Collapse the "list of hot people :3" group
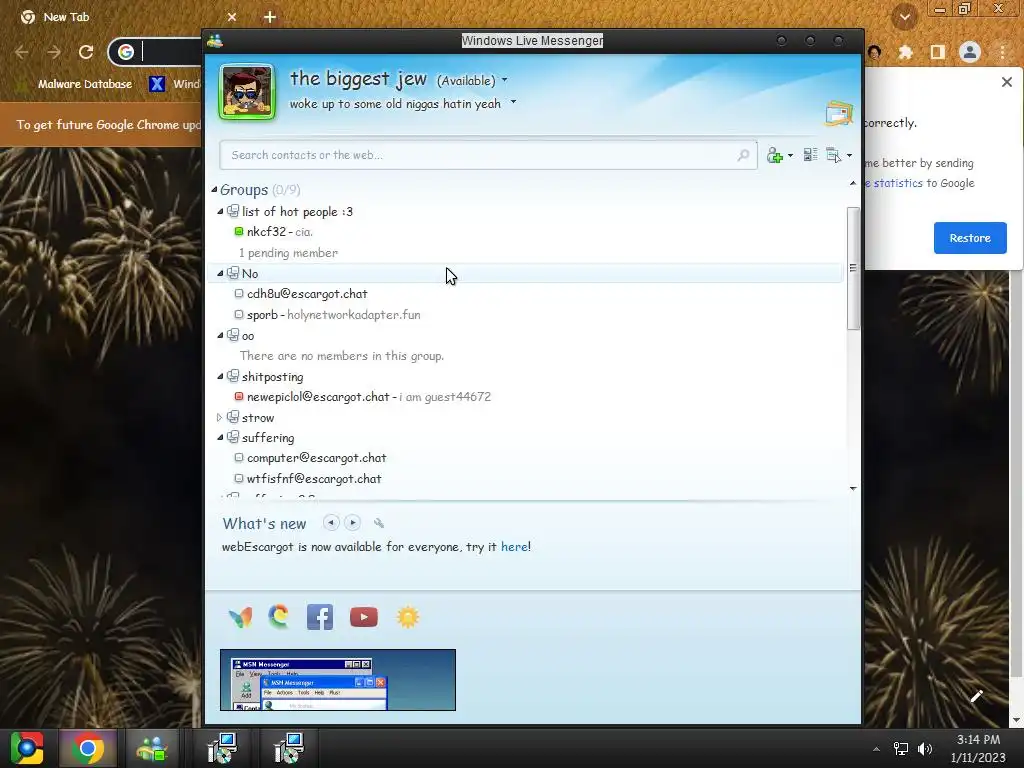This screenshot has height=768, width=1024. click(x=220, y=212)
